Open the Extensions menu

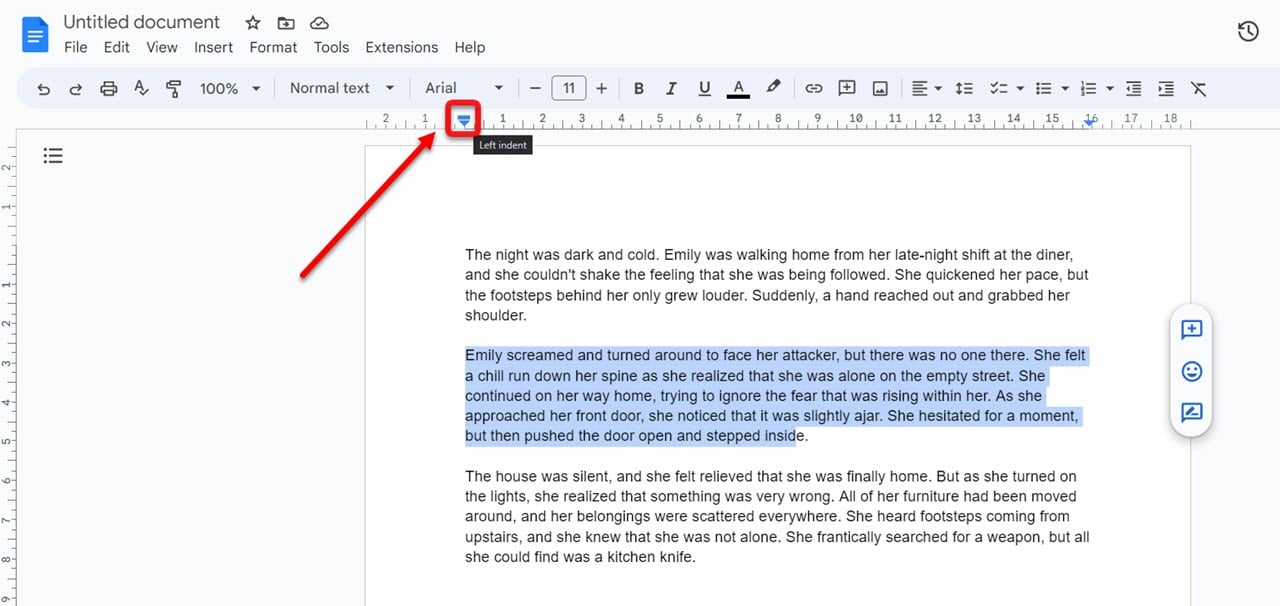click(401, 47)
